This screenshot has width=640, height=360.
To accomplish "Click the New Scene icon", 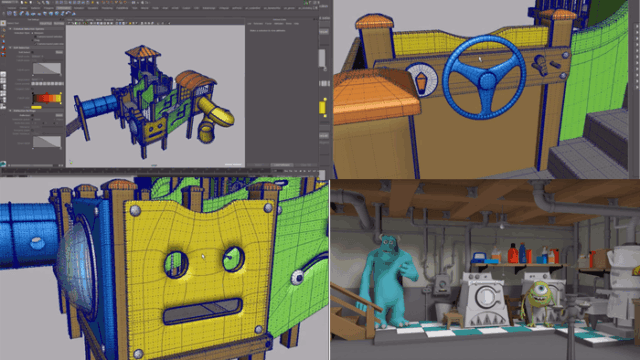I will tap(22, 2).
